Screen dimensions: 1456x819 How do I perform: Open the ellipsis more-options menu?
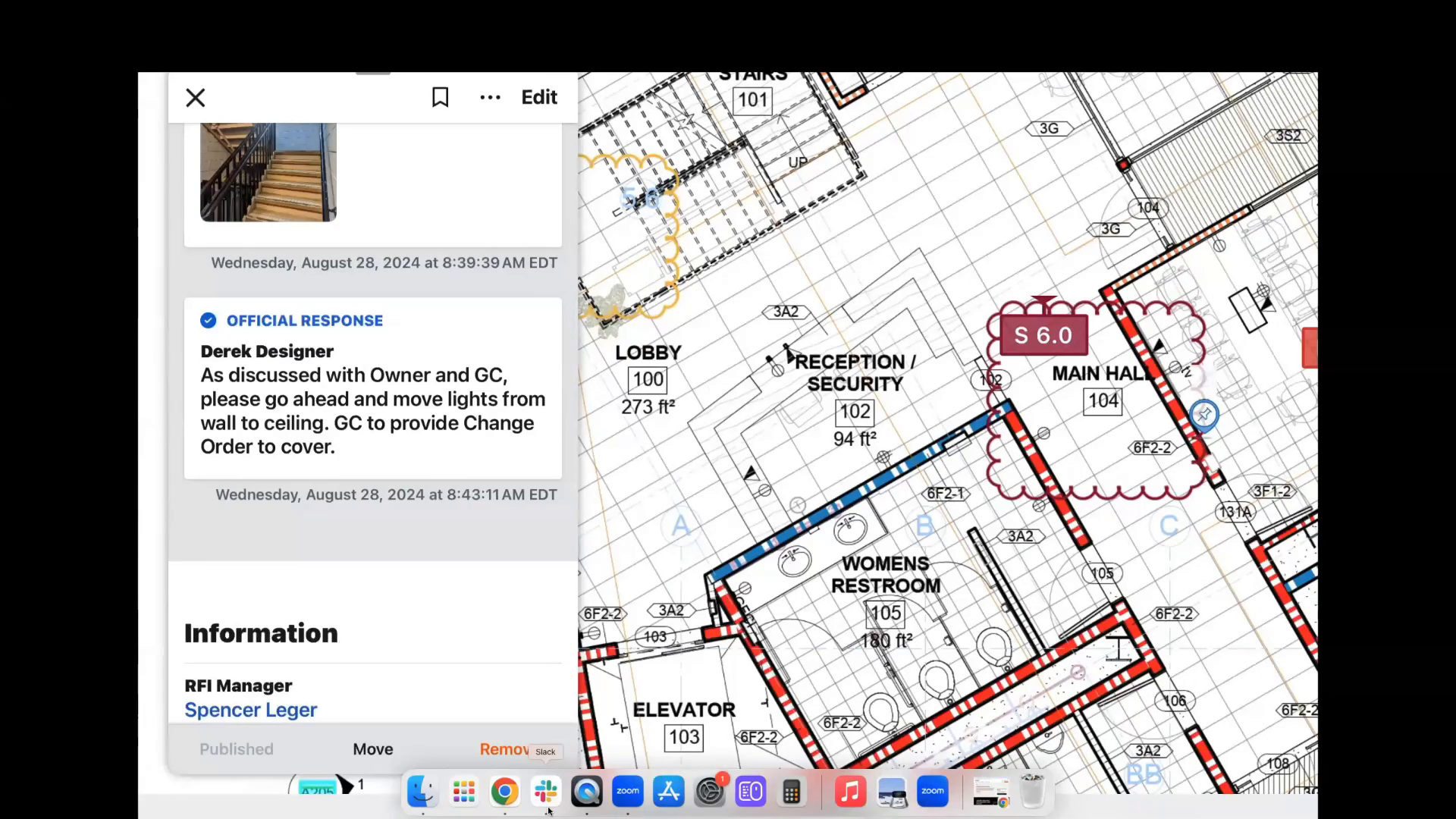(x=489, y=97)
